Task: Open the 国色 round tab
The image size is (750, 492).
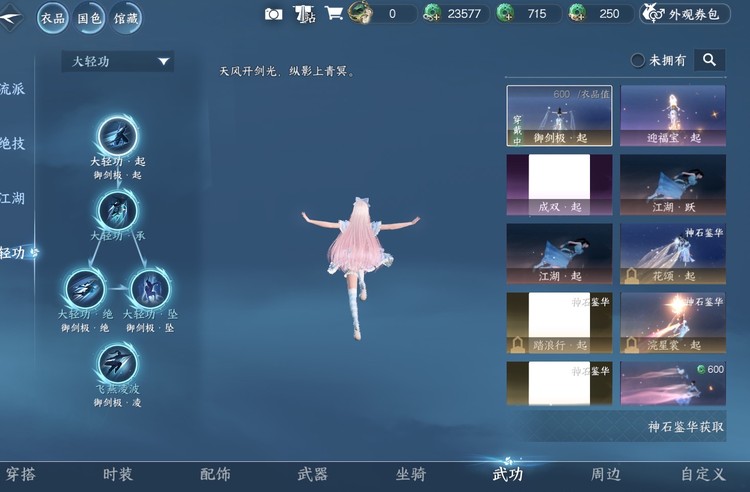Action: point(89,18)
